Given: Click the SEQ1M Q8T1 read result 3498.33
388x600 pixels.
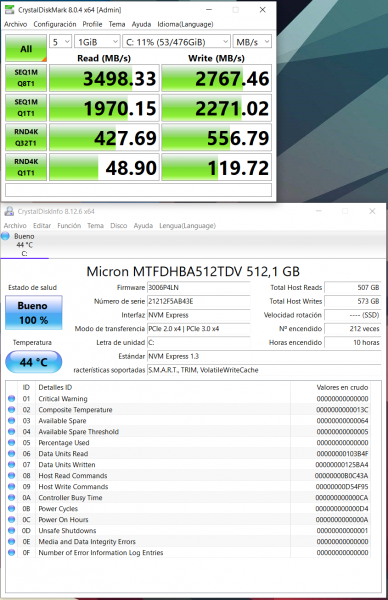Looking at the screenshot, I should tap(104, 78).
